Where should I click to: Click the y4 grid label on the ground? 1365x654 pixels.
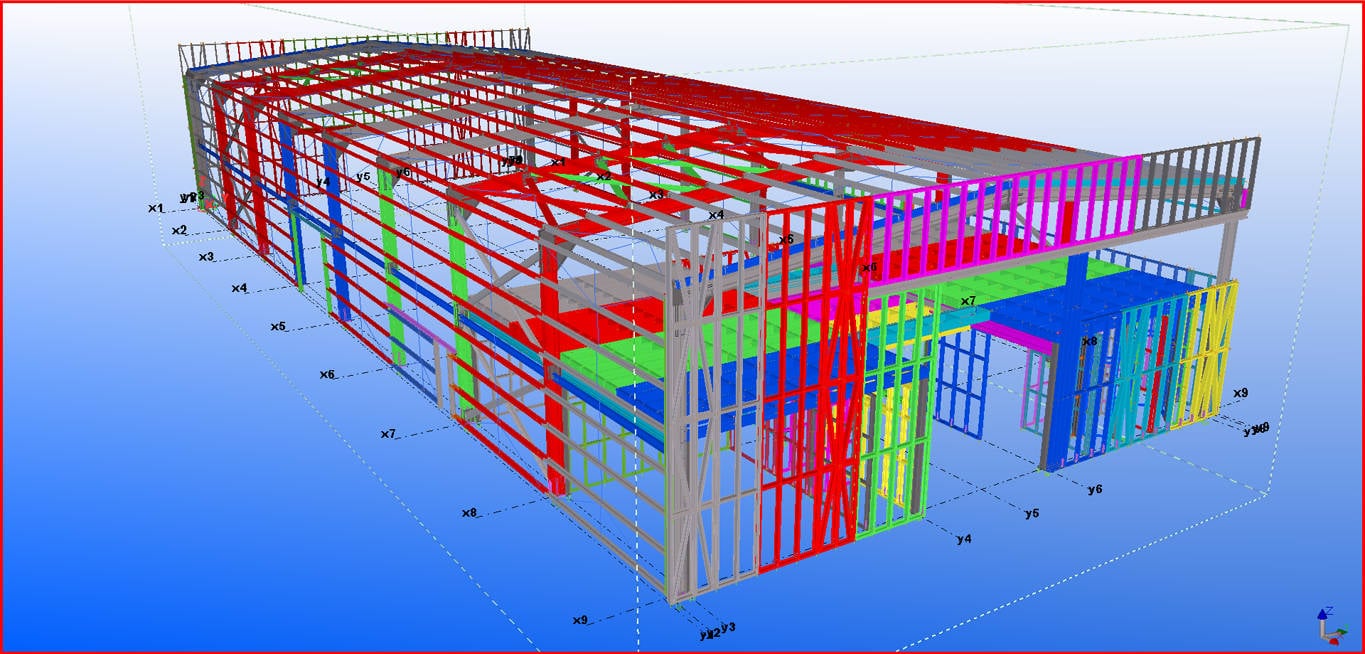coord(964,539)
